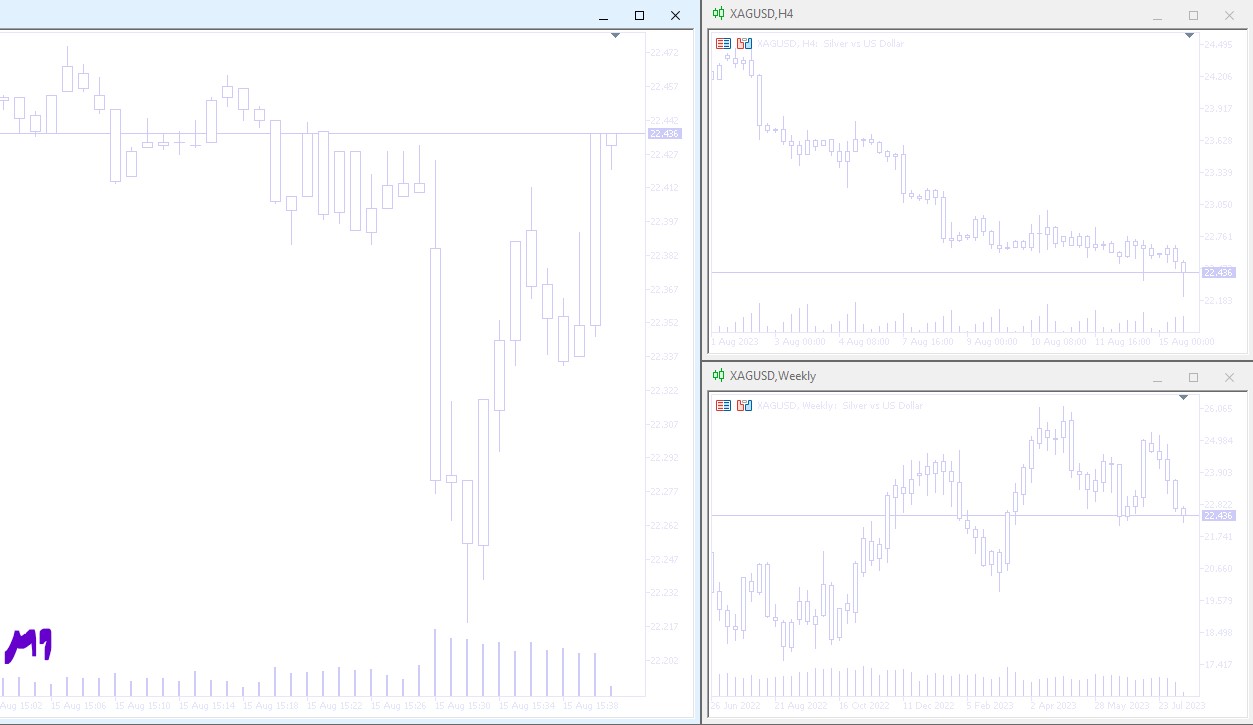The height and width of the screenshot is (725, 1253).
Task: Close the XAGUSD,H4 chart window
Action: [1229, 15]
